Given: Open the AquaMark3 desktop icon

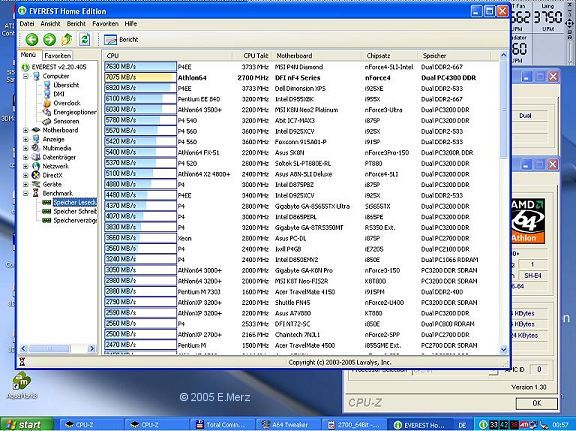Looking at the screenshot, I should point(22,386).
